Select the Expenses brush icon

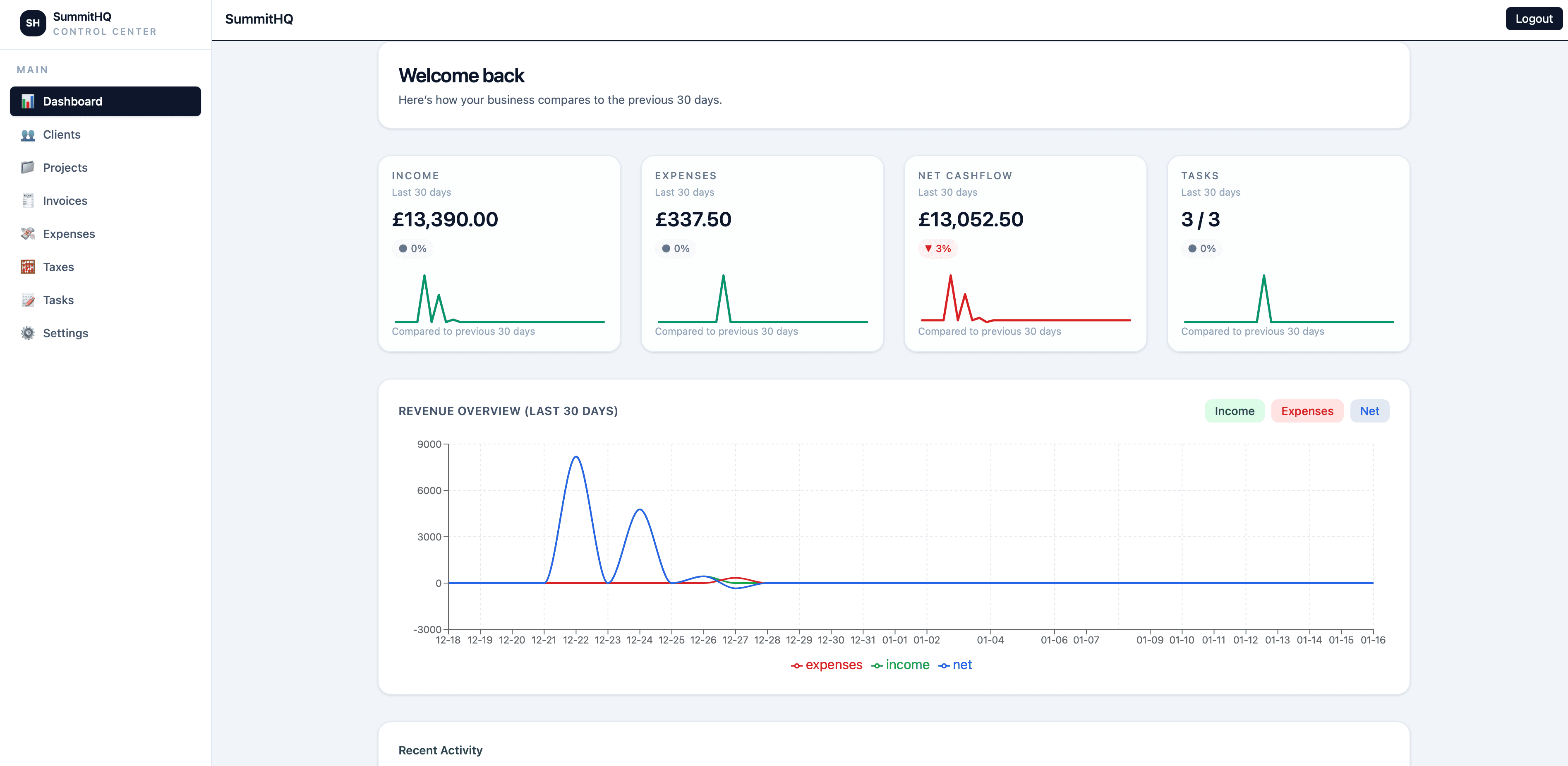point(28,234)
